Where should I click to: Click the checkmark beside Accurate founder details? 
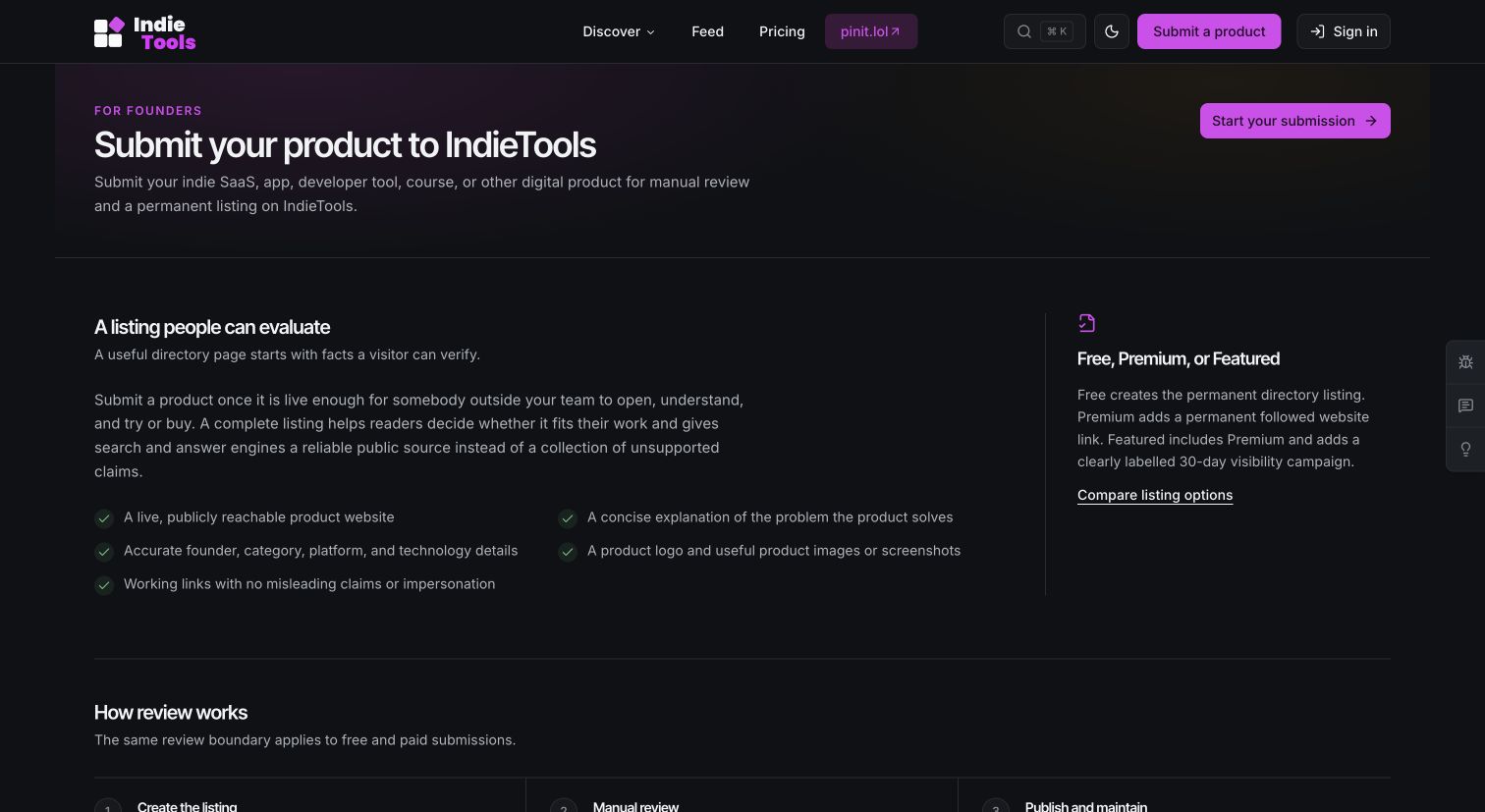[104, 552]
